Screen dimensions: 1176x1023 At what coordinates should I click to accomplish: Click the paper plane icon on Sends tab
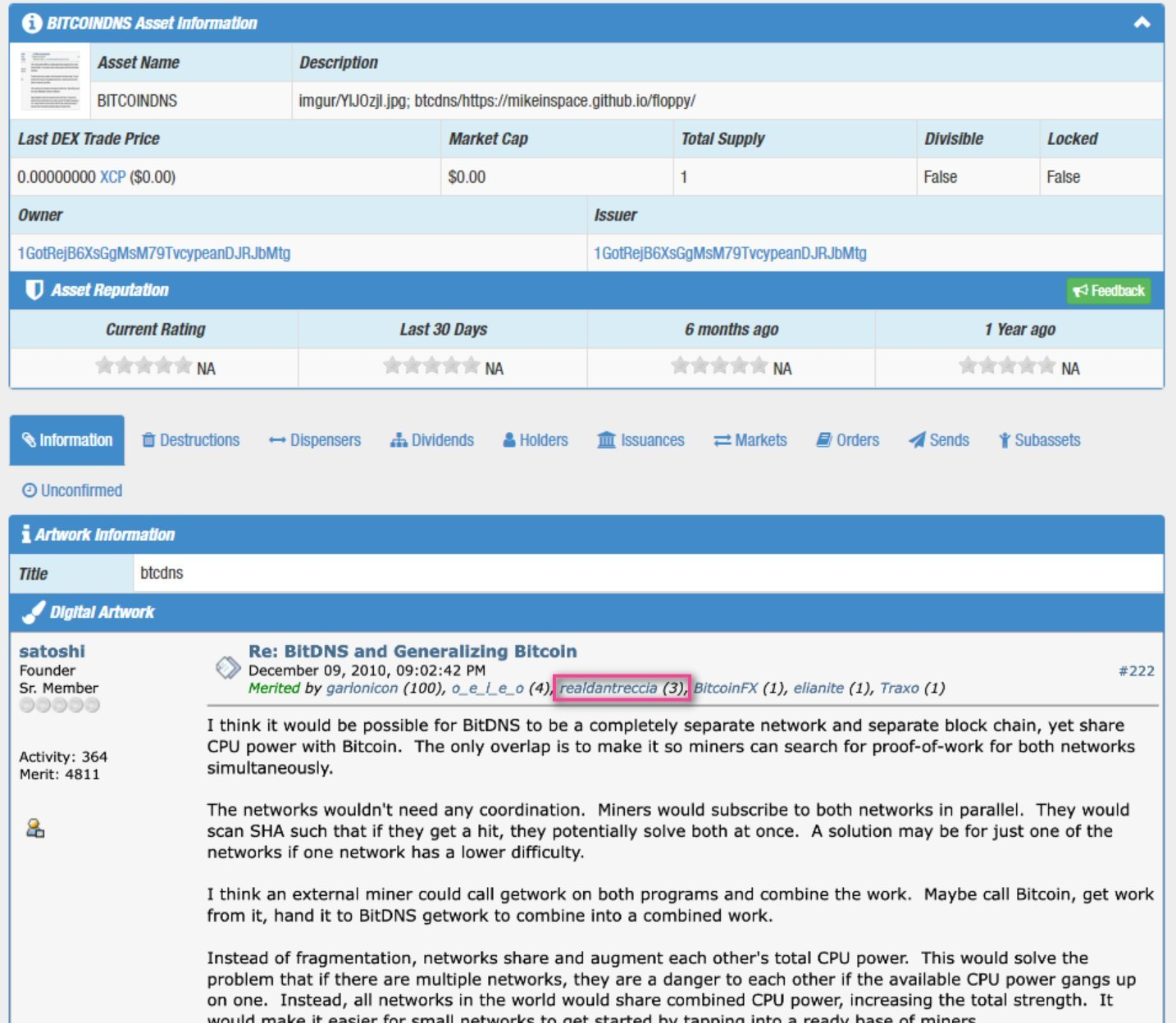[917, 440]
